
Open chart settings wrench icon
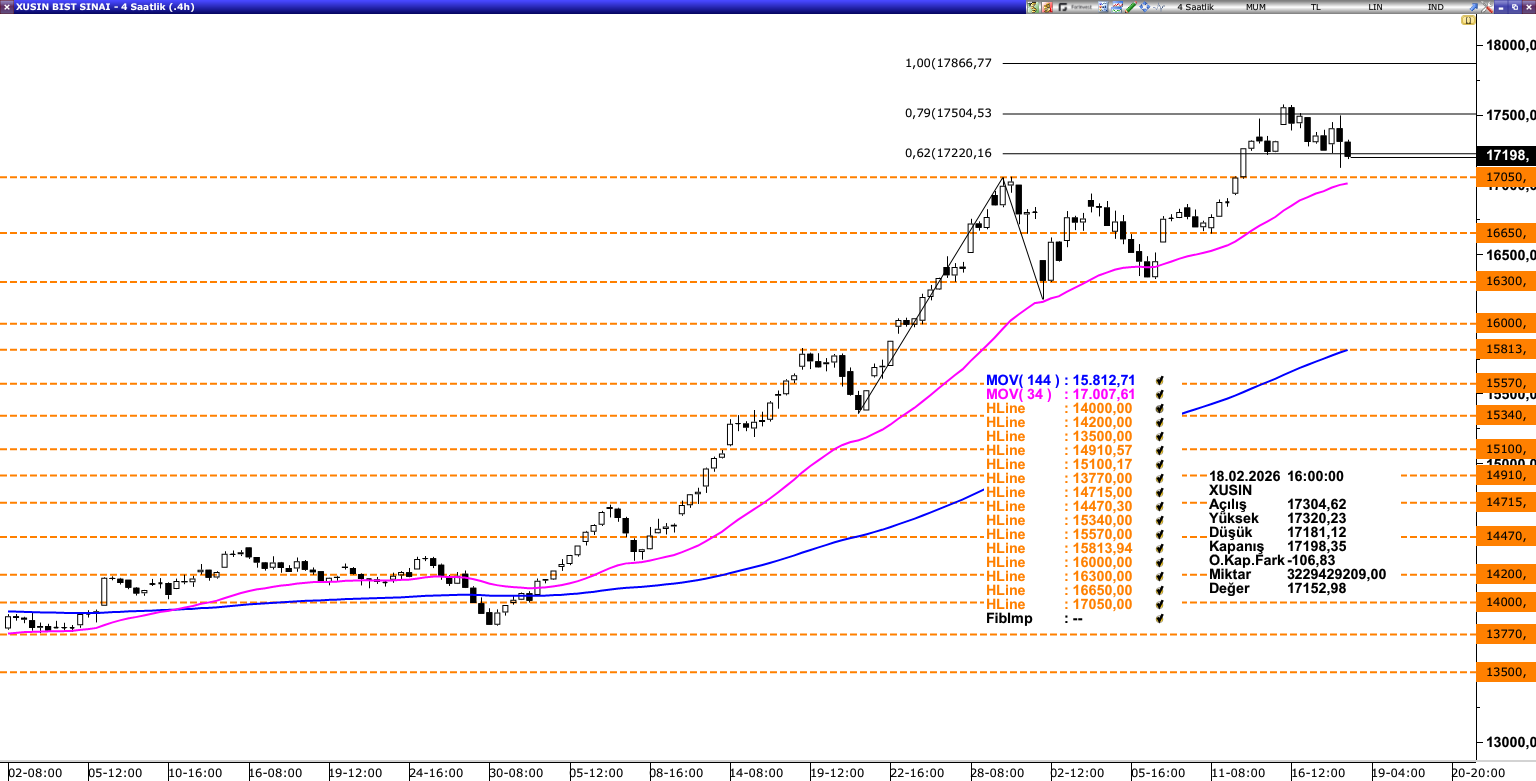click(x=1485, y=7)
